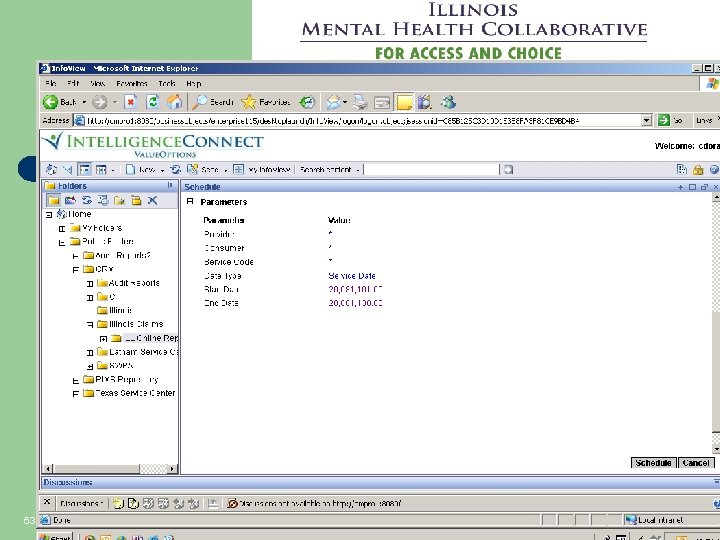Click the Service Date value link
This screenshot has height=540, width=720.
[352, 276]
